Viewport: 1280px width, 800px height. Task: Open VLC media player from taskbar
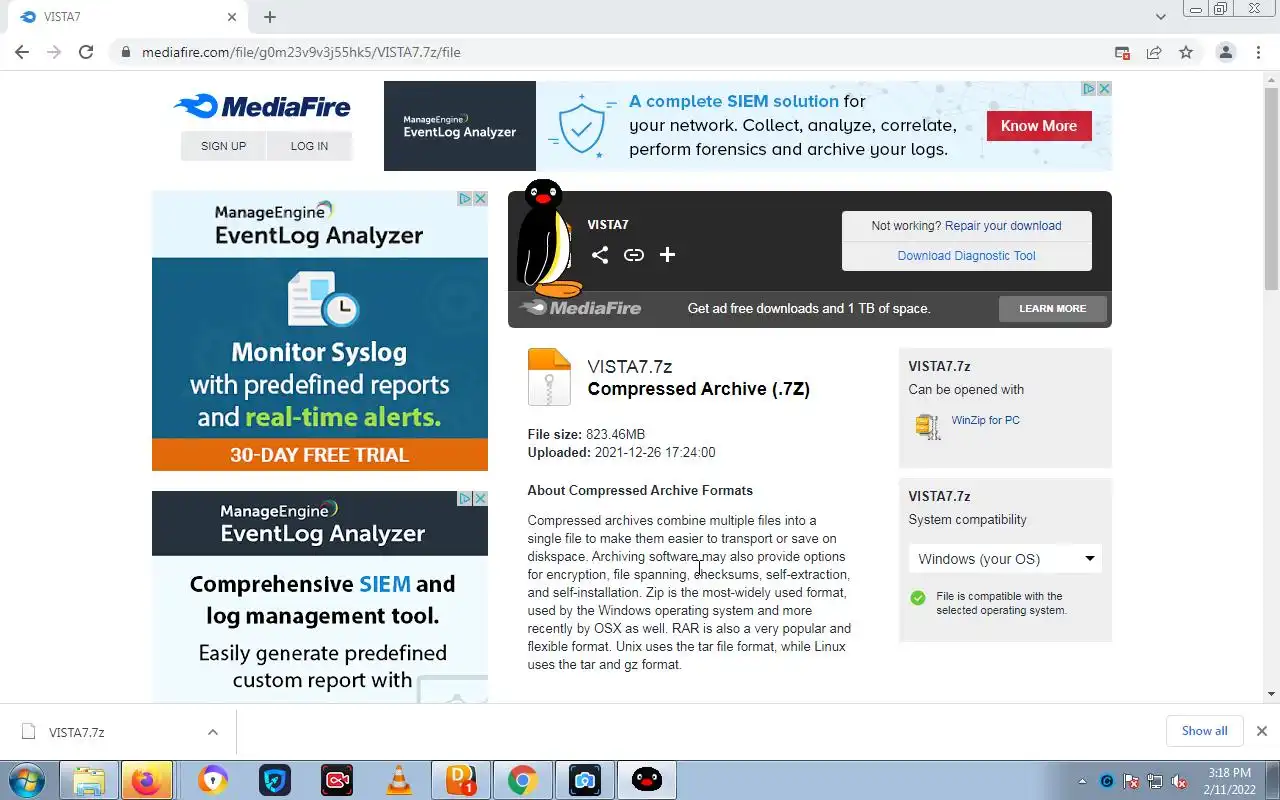(x=398, y=780)
